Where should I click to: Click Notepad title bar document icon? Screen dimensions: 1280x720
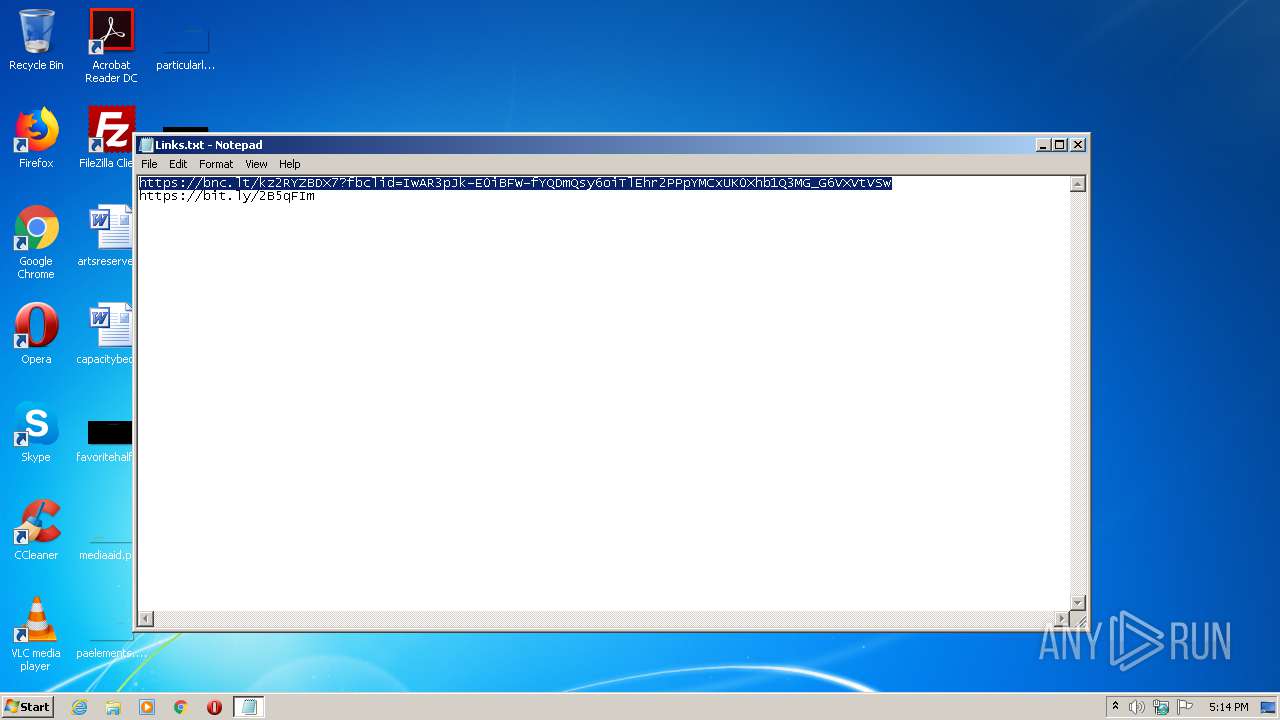[x=146, y=145]
